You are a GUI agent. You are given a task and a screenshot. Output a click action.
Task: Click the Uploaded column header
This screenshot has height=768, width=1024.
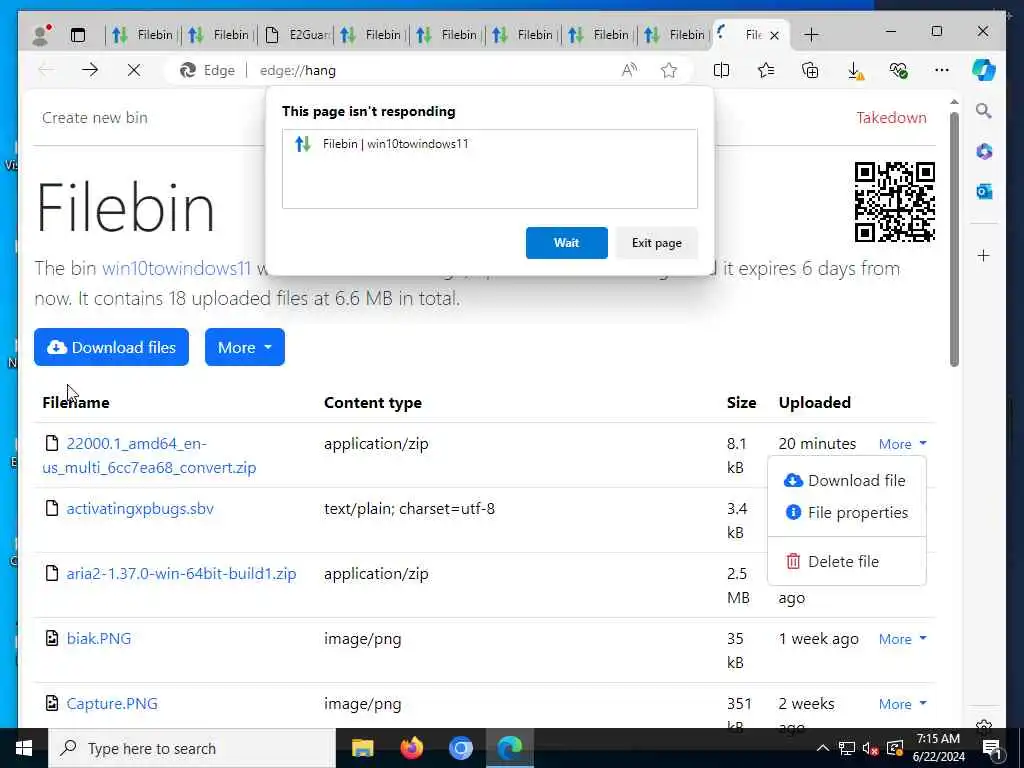coord(814,402)
